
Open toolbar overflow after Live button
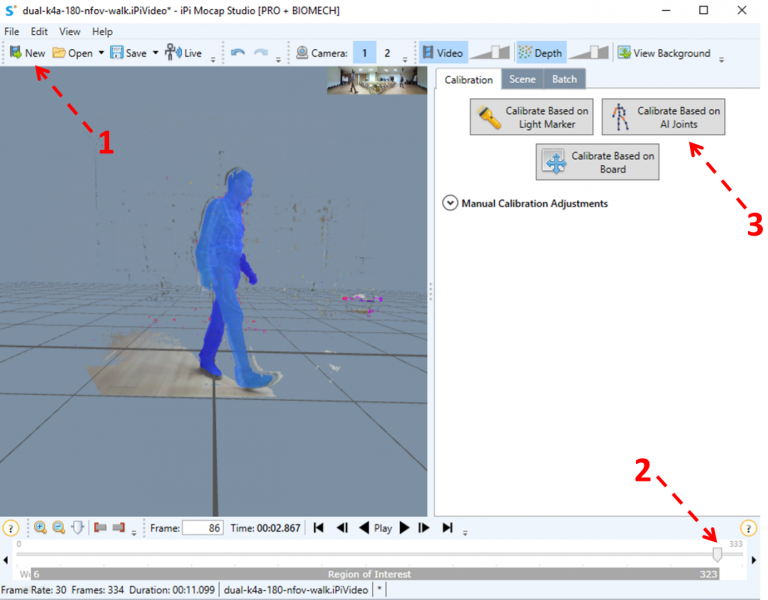click(x=213, y=59)
